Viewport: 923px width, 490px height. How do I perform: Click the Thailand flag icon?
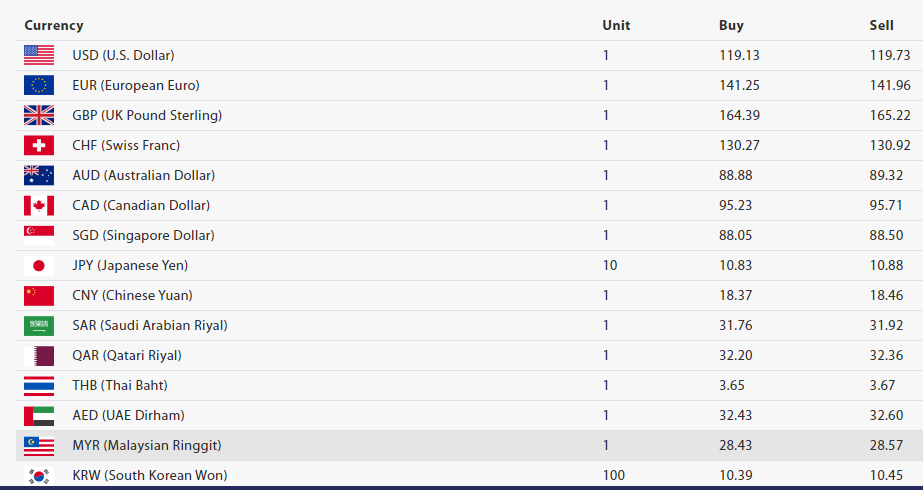[39, 386]
